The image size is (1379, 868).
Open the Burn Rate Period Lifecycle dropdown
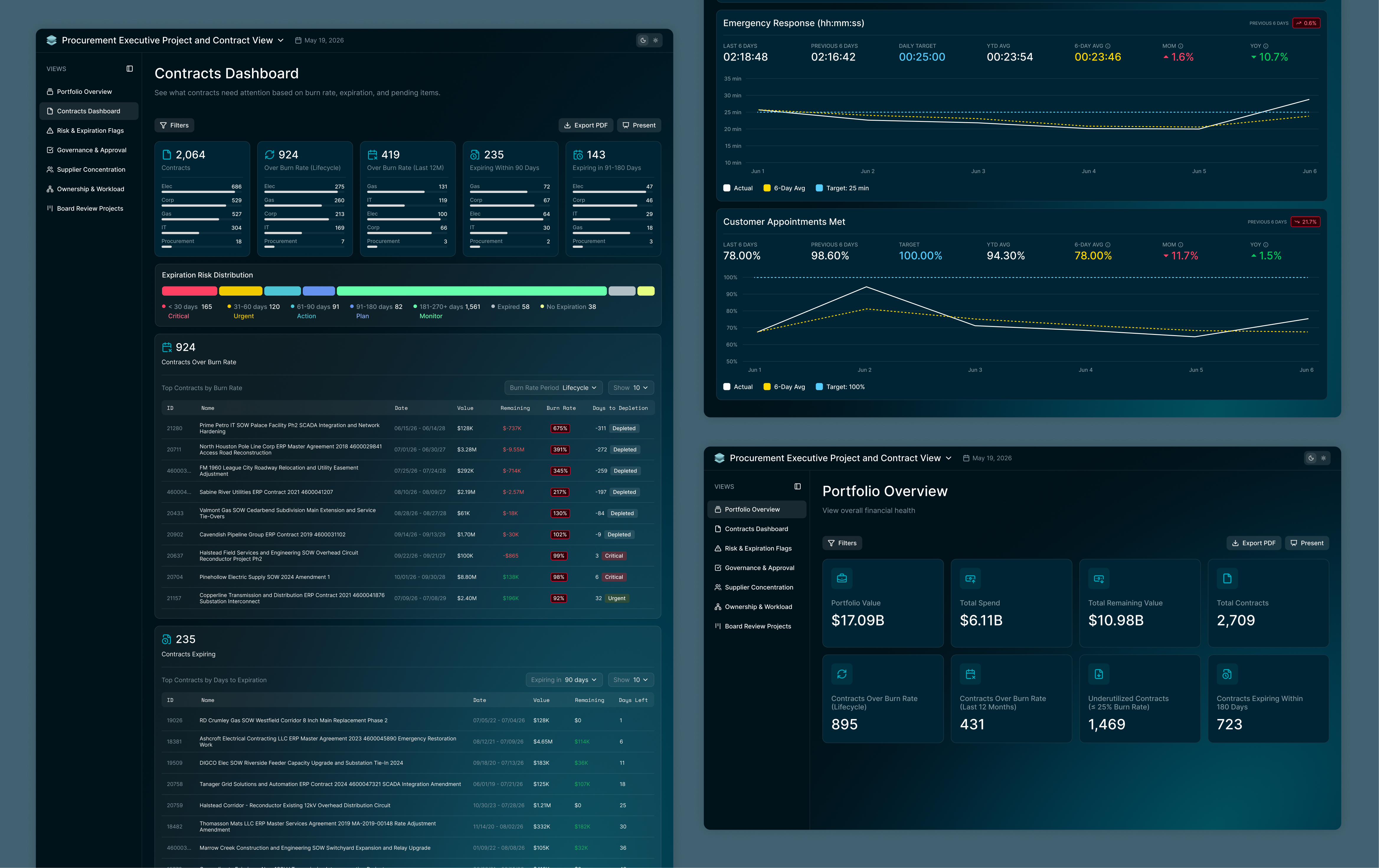pos(553,388)
